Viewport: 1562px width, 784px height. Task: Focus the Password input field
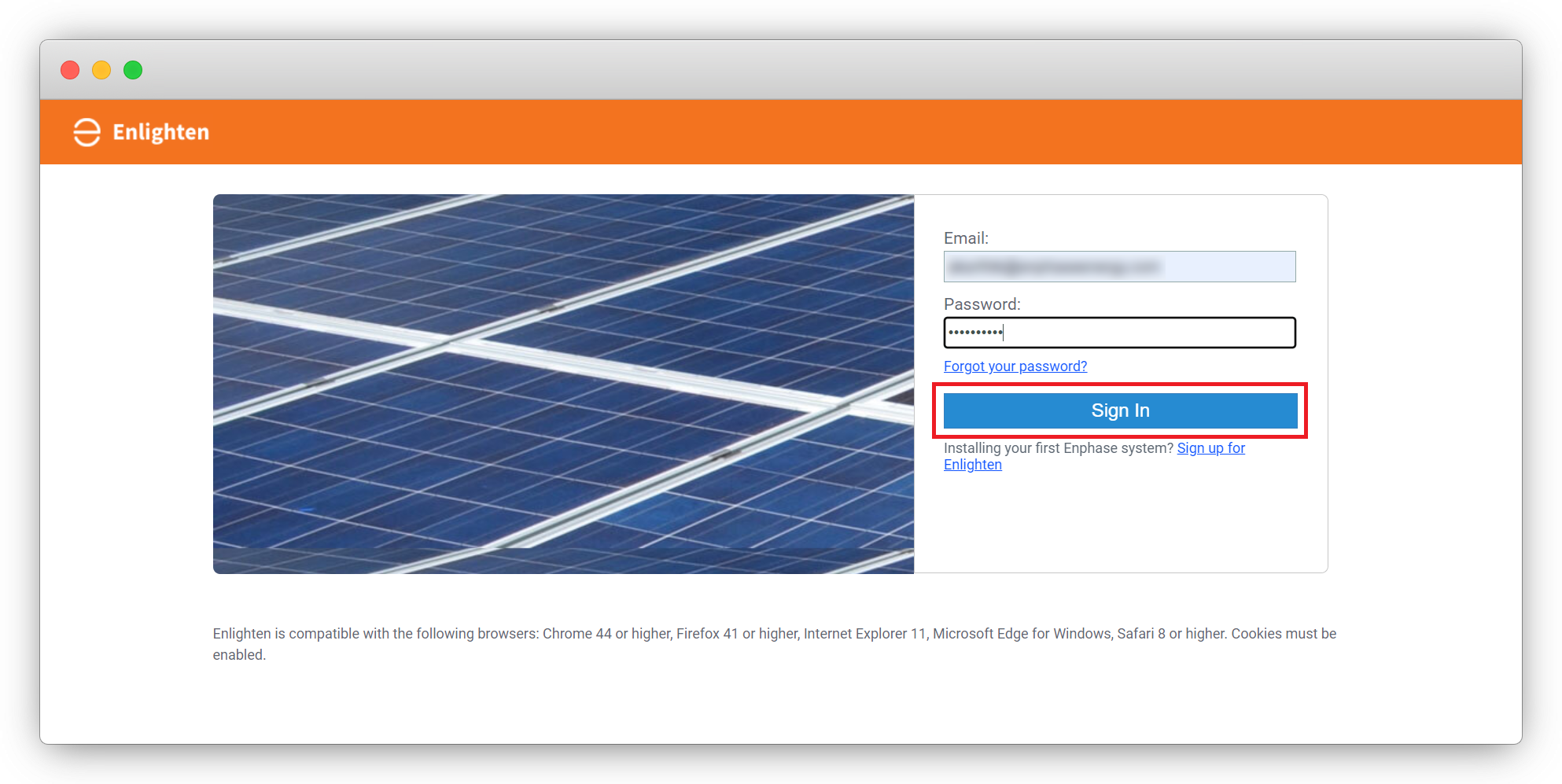(x=1119, y=333)
